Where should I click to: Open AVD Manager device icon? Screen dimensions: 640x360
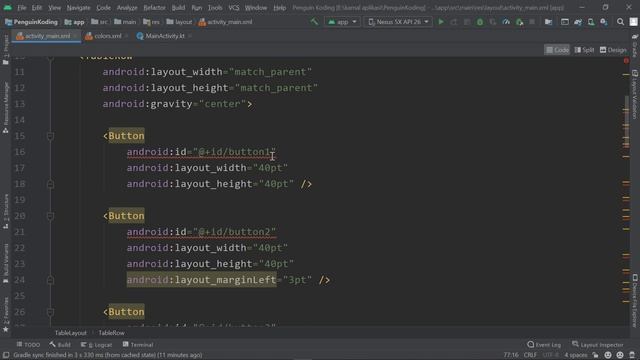591,22
